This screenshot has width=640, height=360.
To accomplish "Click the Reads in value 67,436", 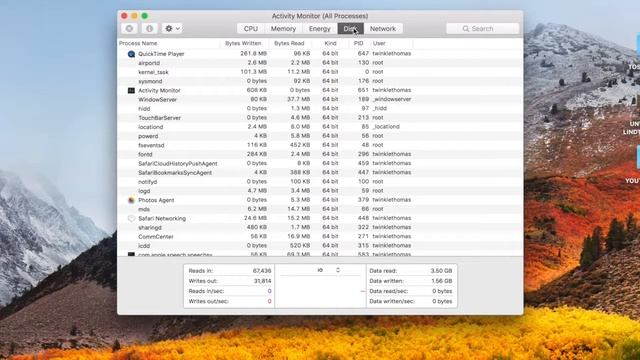I will 262,271.
